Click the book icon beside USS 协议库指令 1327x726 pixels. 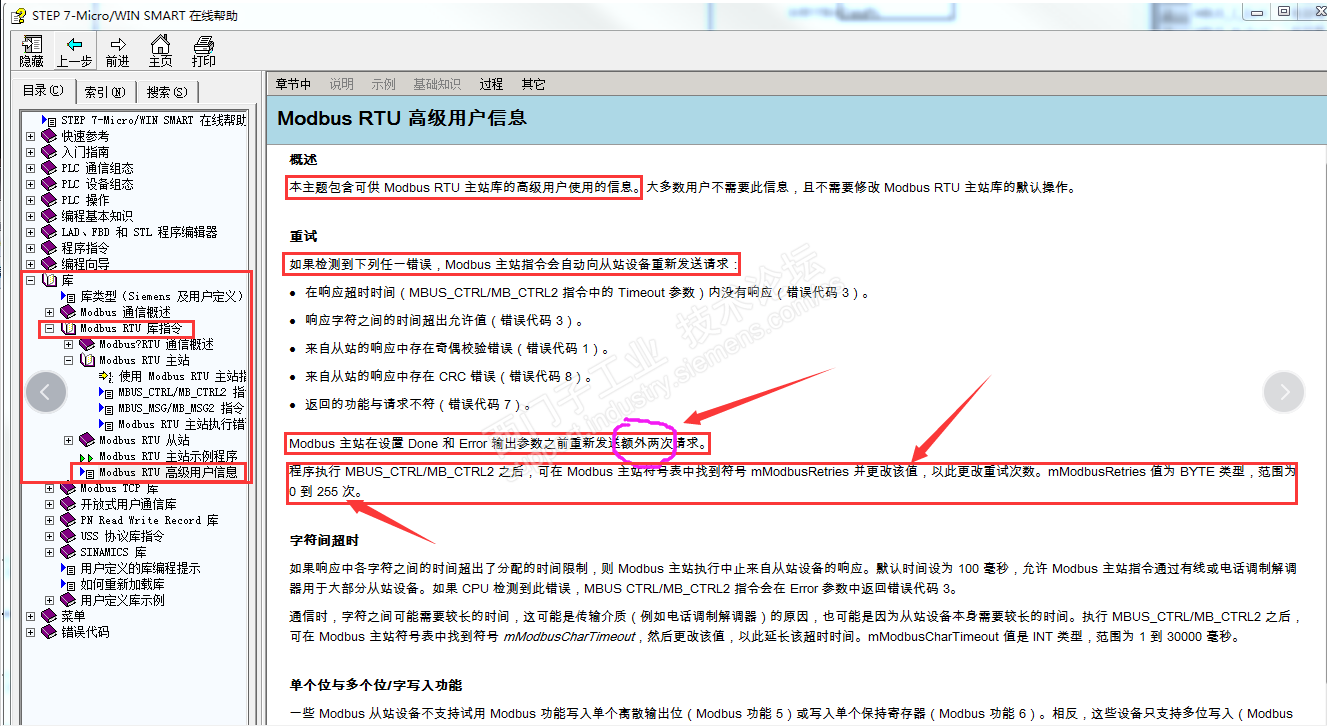pos(68,536)
